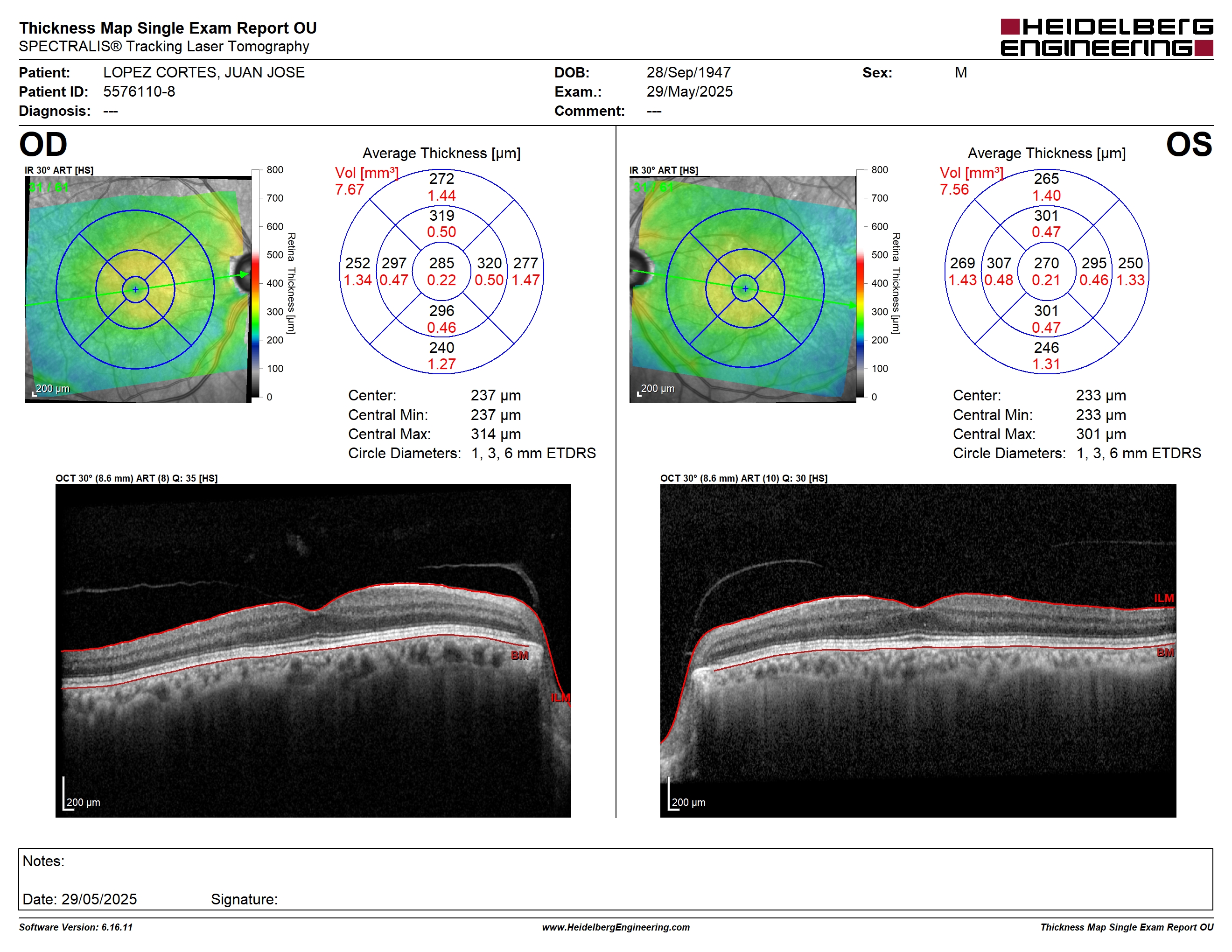Select OD outer superior thickness 272
Screen dimensions: 1232x952
[x=441, y=179]
